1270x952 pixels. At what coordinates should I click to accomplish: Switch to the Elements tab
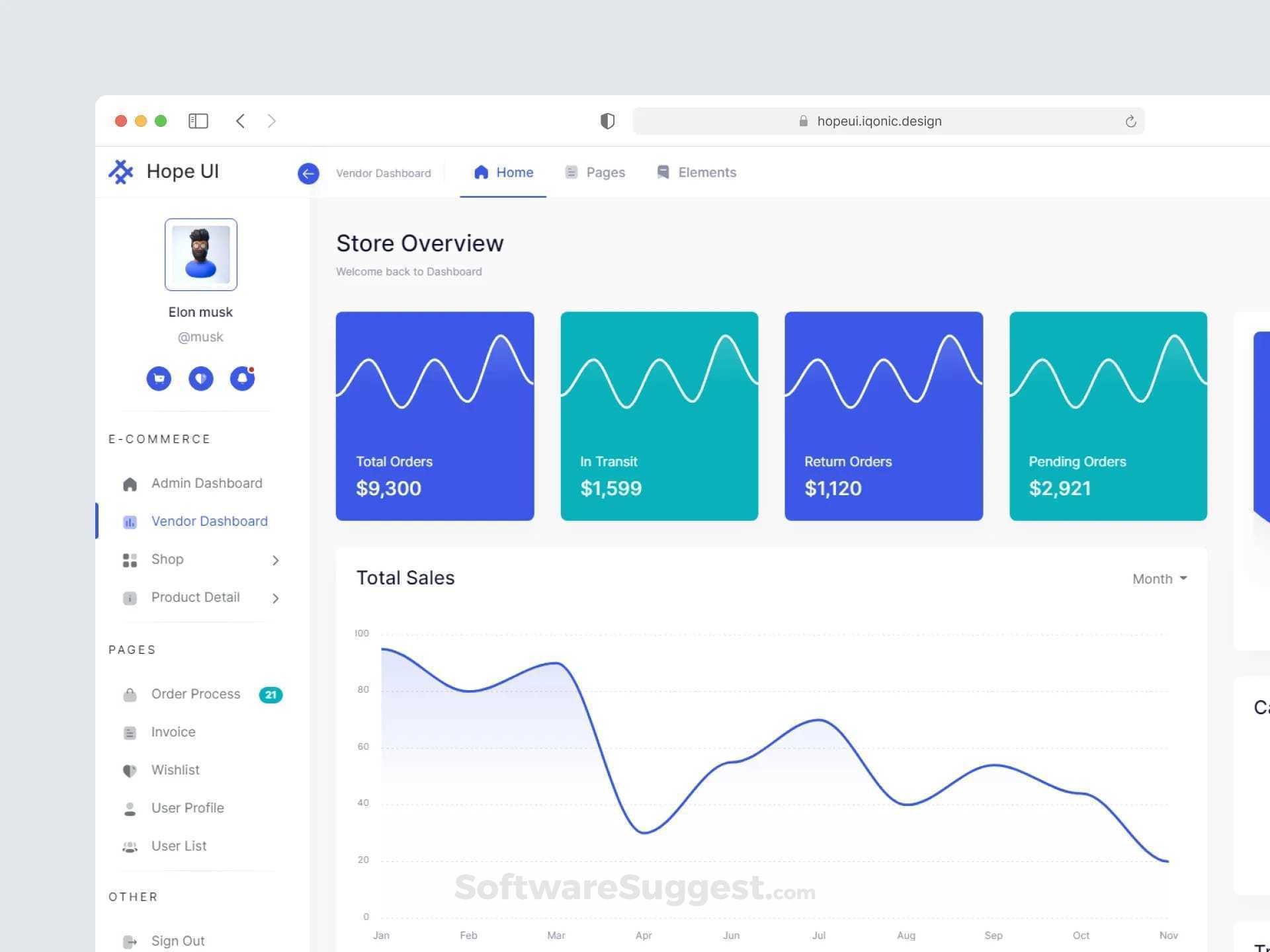tap(696, 173)
